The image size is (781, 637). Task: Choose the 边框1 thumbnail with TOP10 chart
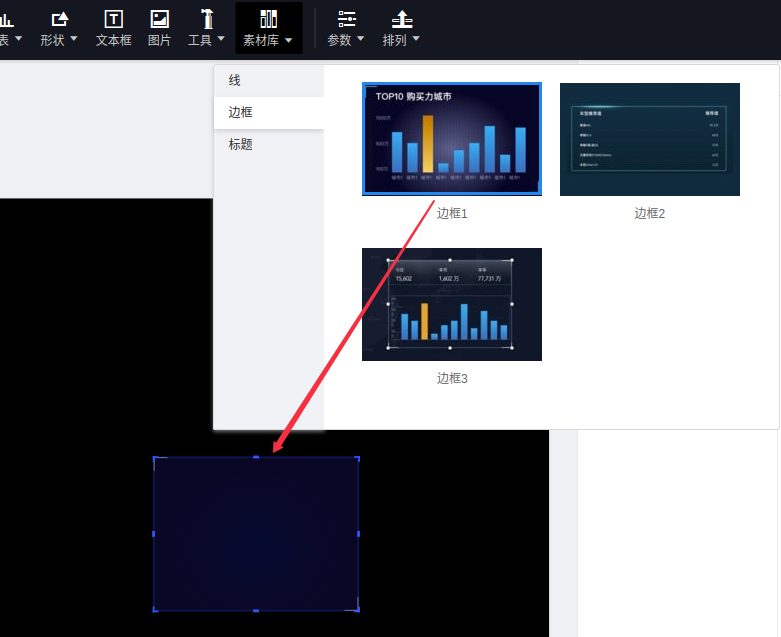coord(452,139)
